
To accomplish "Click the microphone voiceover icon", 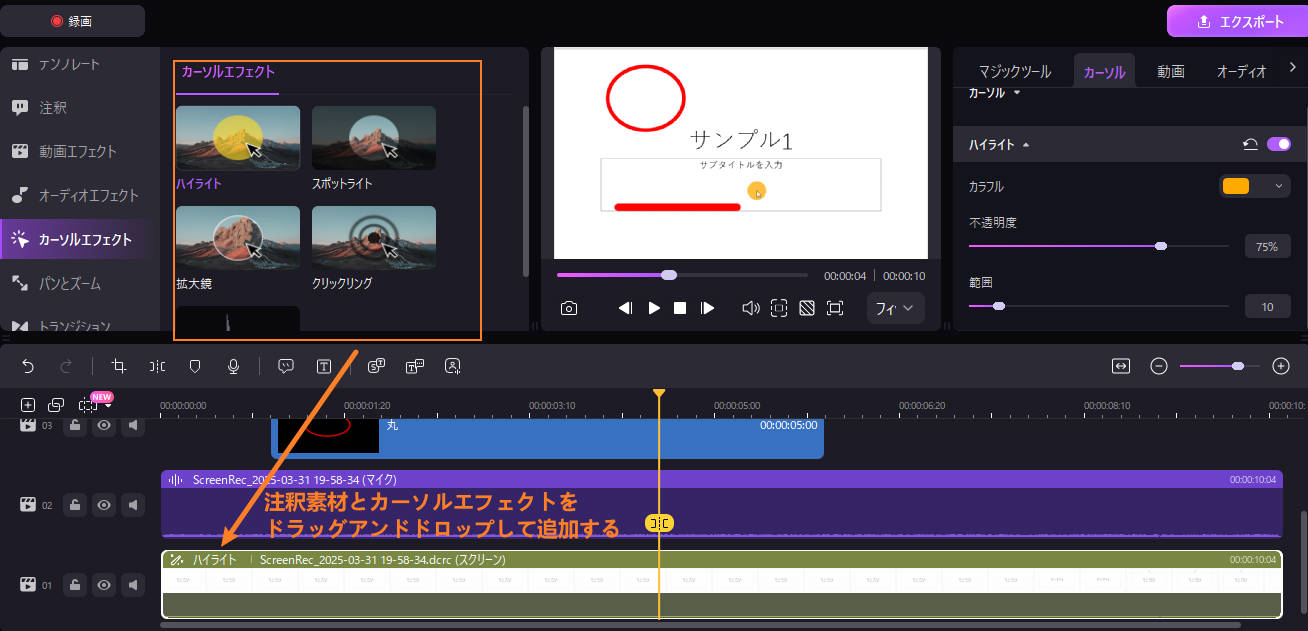I will click(233, 366).
